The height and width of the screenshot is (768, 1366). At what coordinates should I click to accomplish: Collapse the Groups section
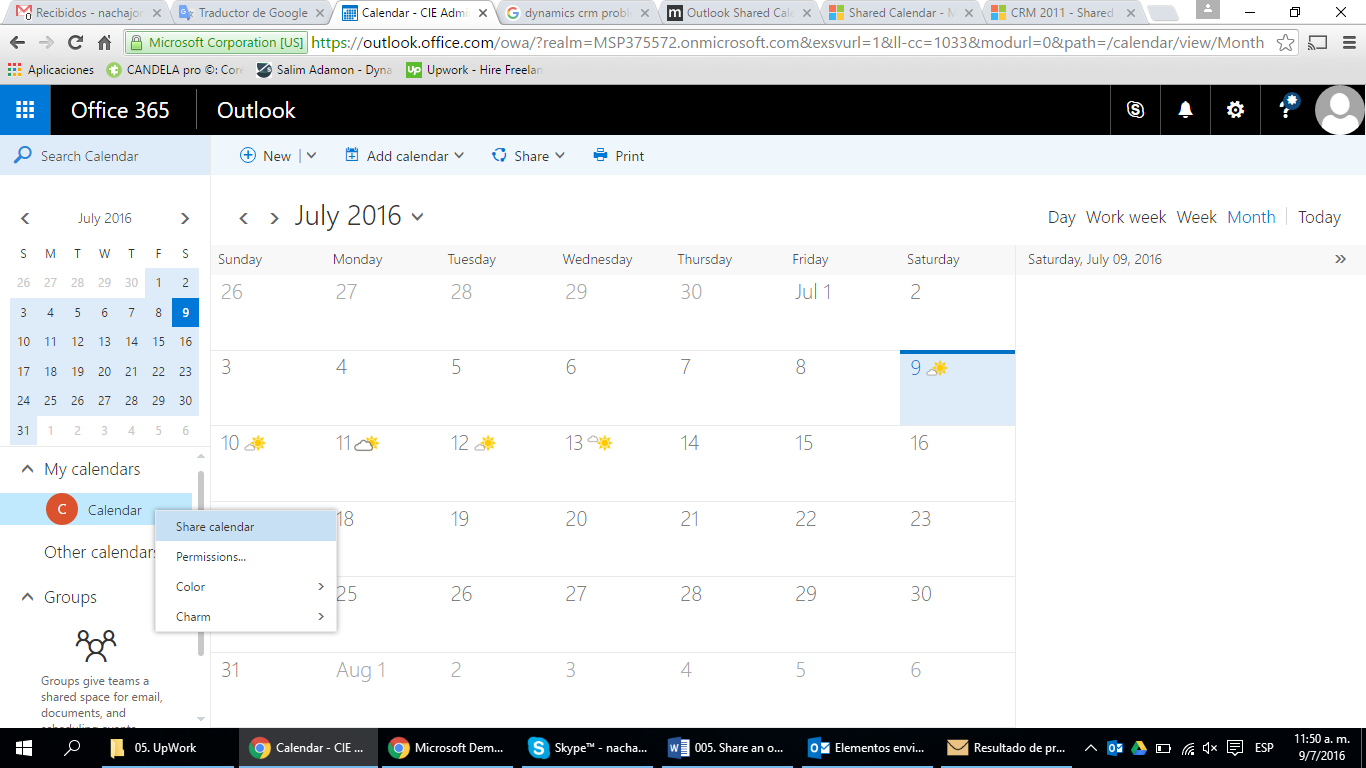tap(25, 597)
